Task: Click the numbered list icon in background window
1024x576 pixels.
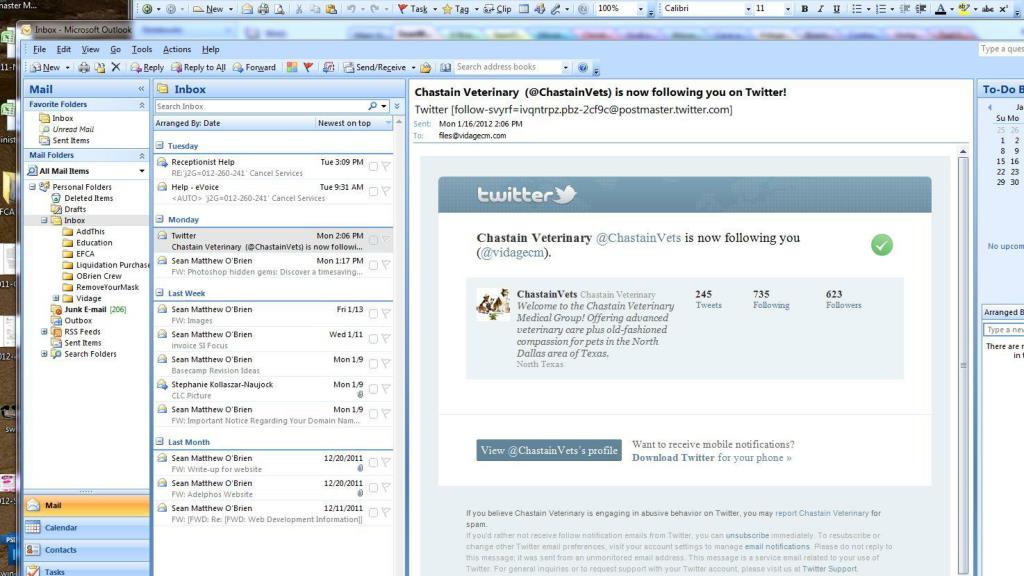Action: coord(880,8)
